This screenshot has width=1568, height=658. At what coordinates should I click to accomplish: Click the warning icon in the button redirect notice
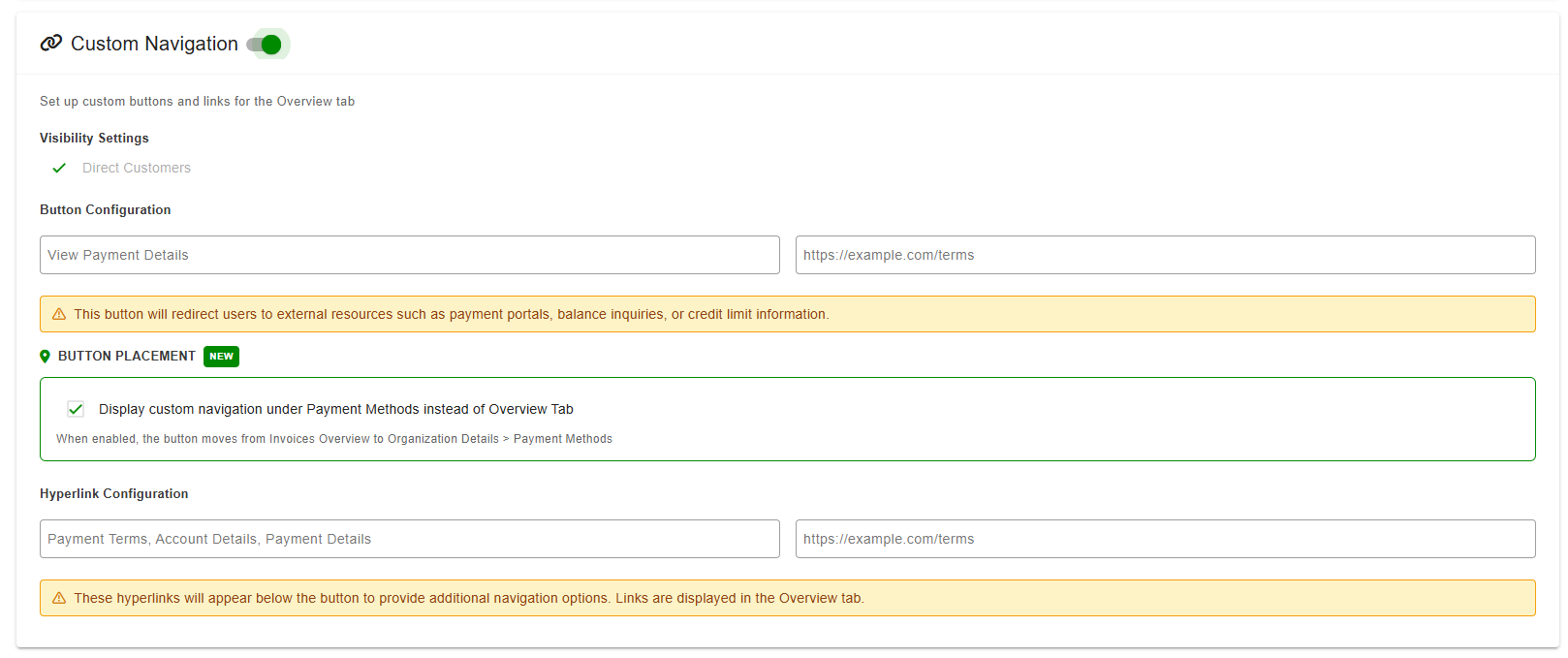click(x=59, y=314)
